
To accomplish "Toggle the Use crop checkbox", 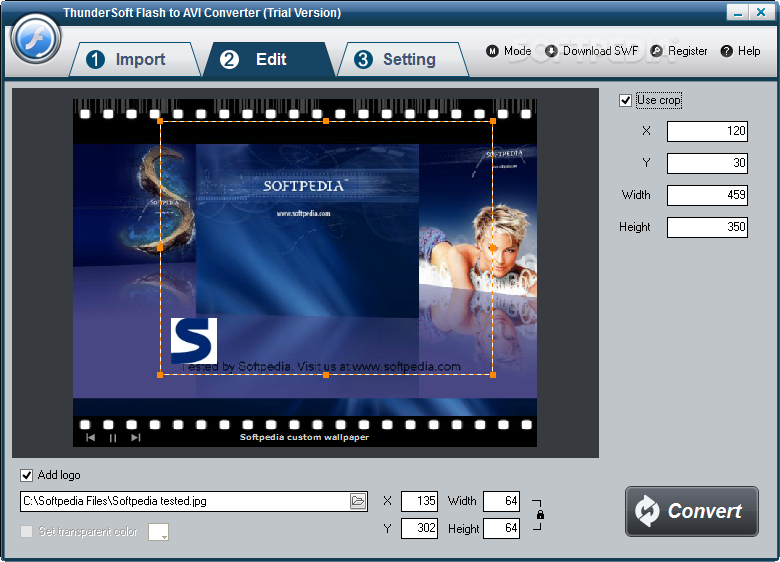I will (x=625, y=100).
